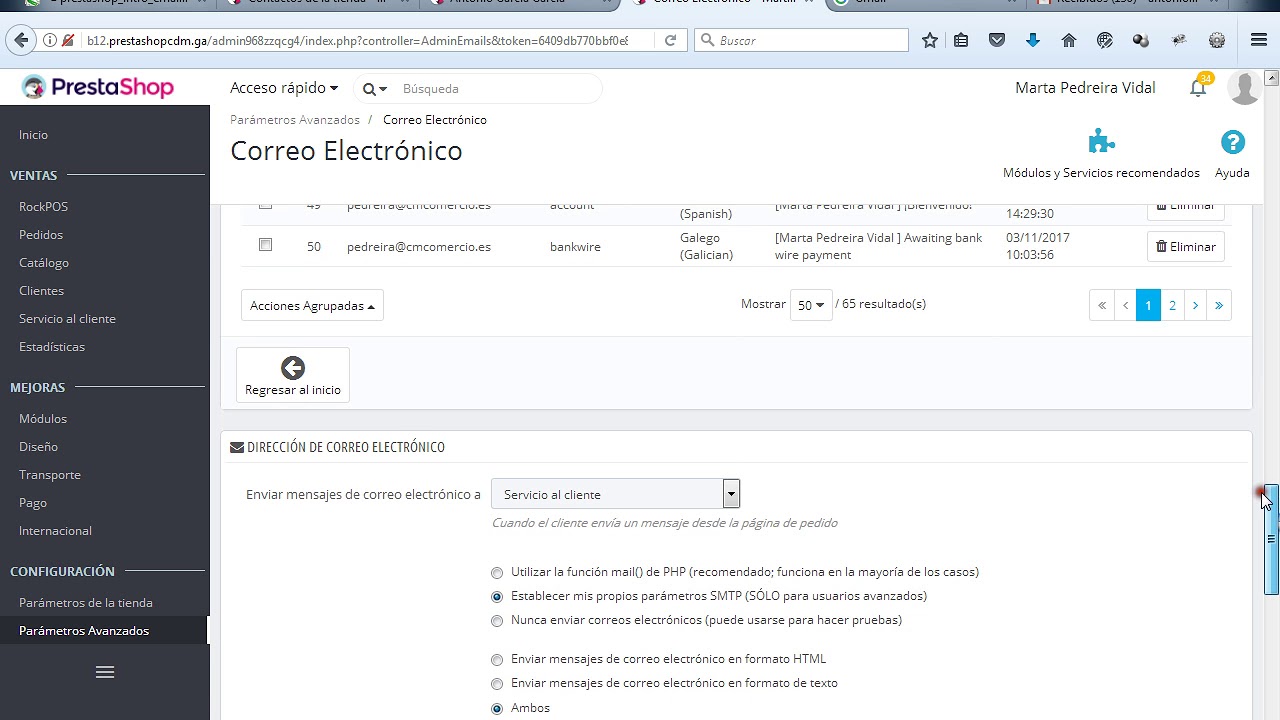Select Establecer mis propios parámetros SMTP
The width and height of the screenshot is (1280, 720).
[497, 597]
